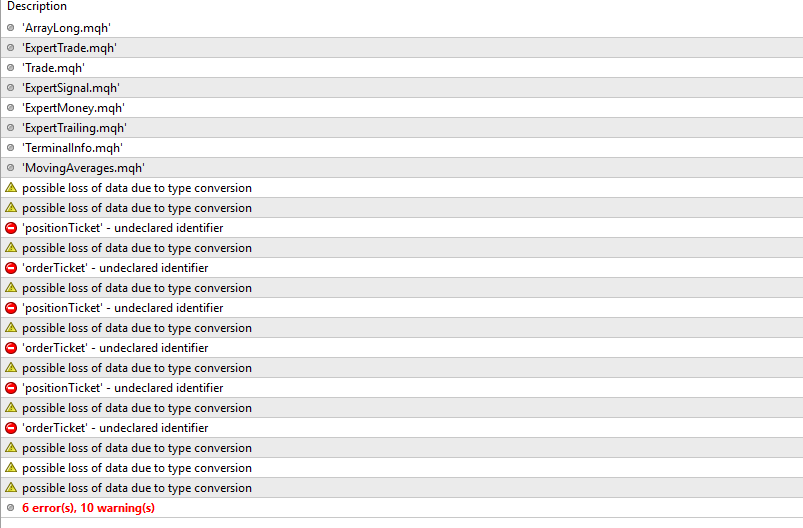This screenshot has width=803, height=528.
Task: Select the gray dot icon beside 'ArrayLong.mqh'
Action: pyautogui.click(x=11, y=28)
